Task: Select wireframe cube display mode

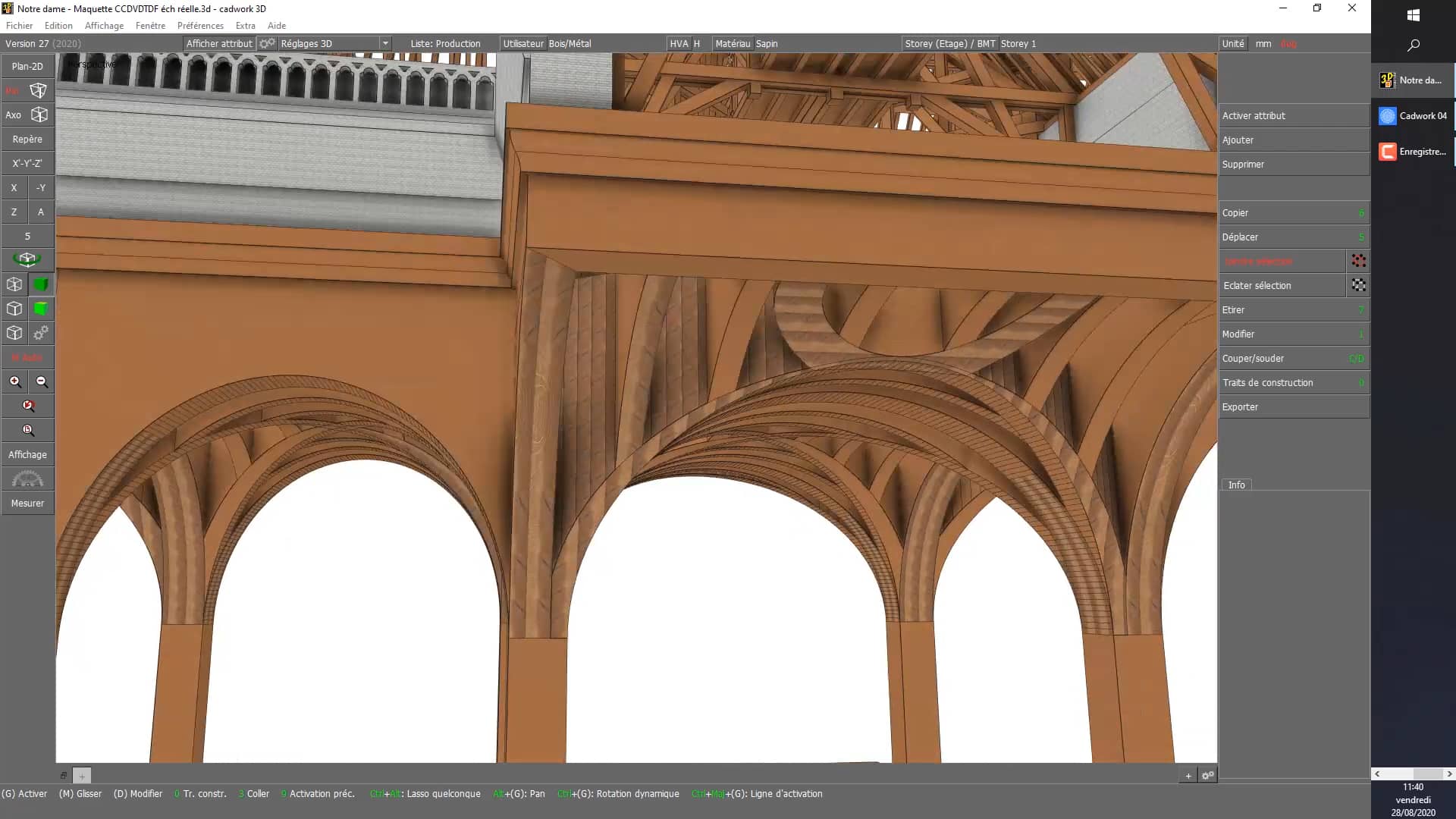Action: [14, 284]
